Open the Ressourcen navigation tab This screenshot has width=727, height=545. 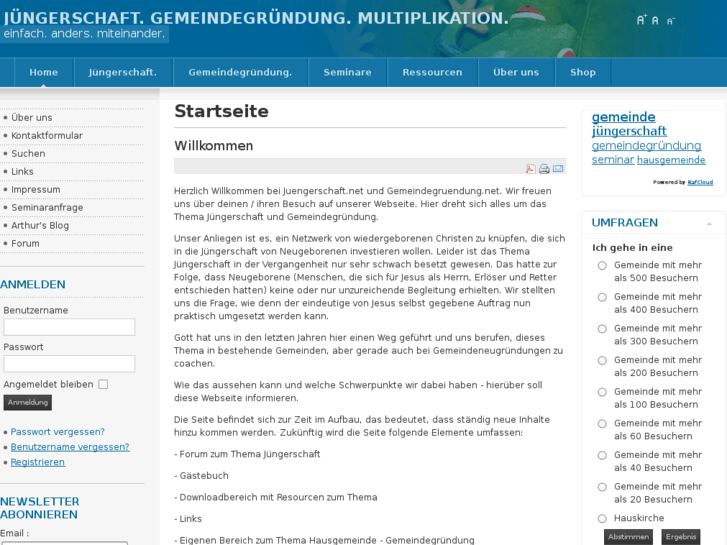[432, 72]
